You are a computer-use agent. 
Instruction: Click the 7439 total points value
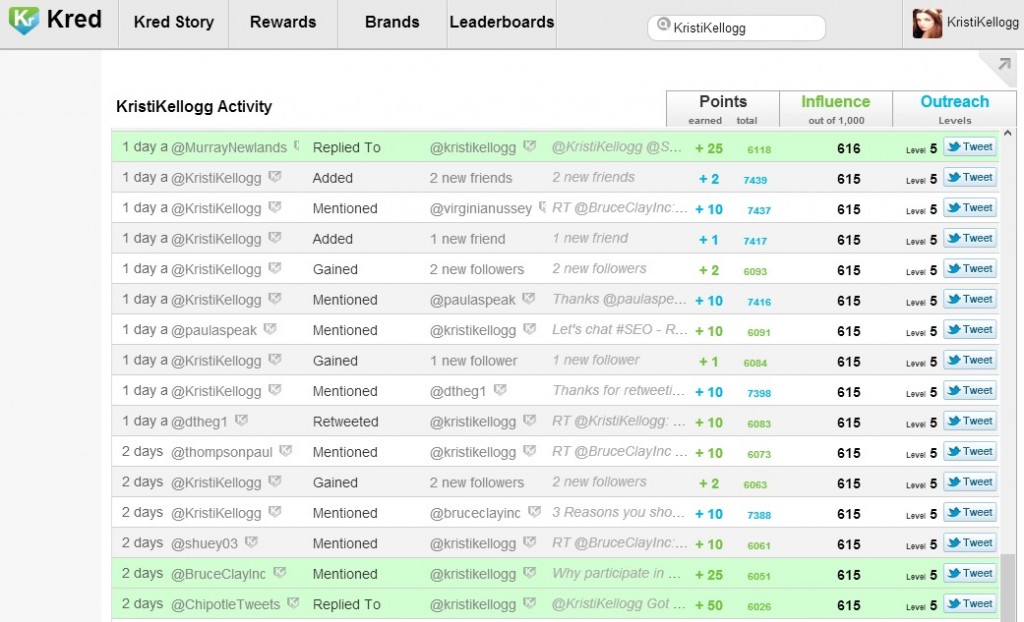(755, 180)
